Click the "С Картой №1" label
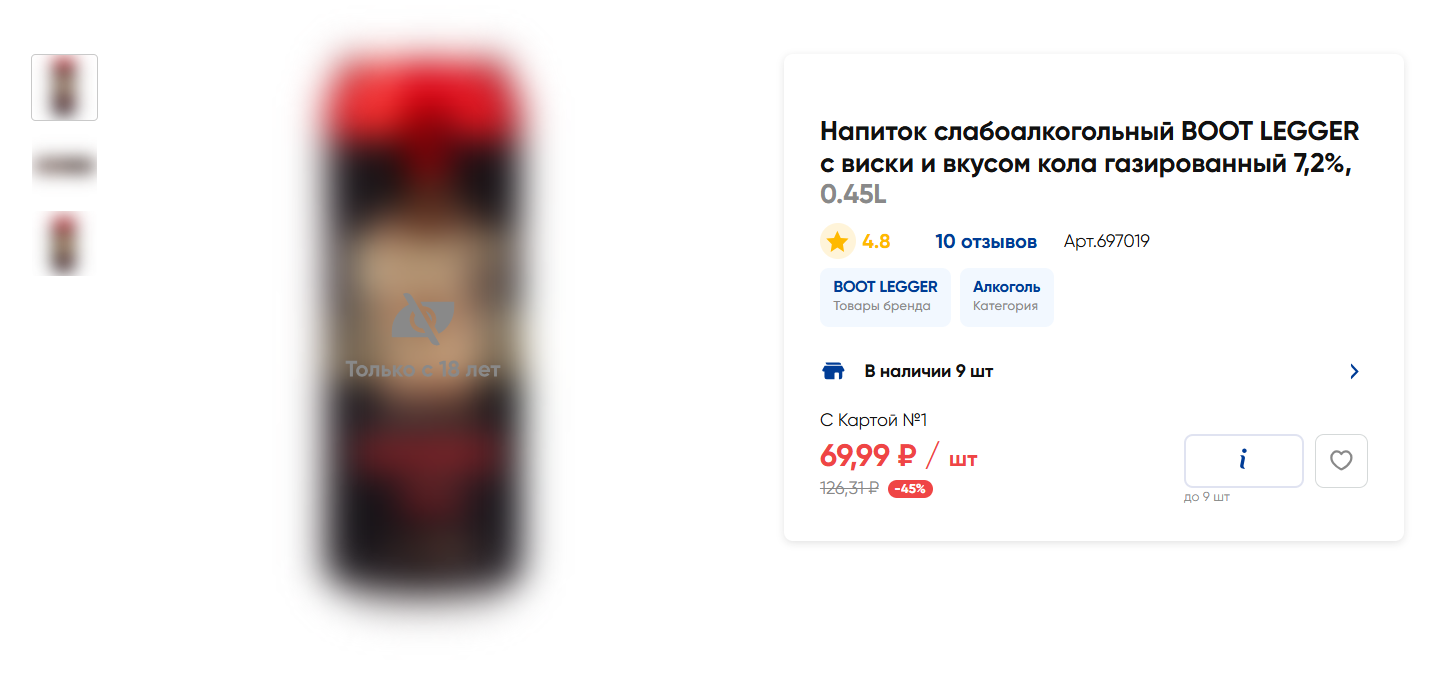 coord(874,420)
